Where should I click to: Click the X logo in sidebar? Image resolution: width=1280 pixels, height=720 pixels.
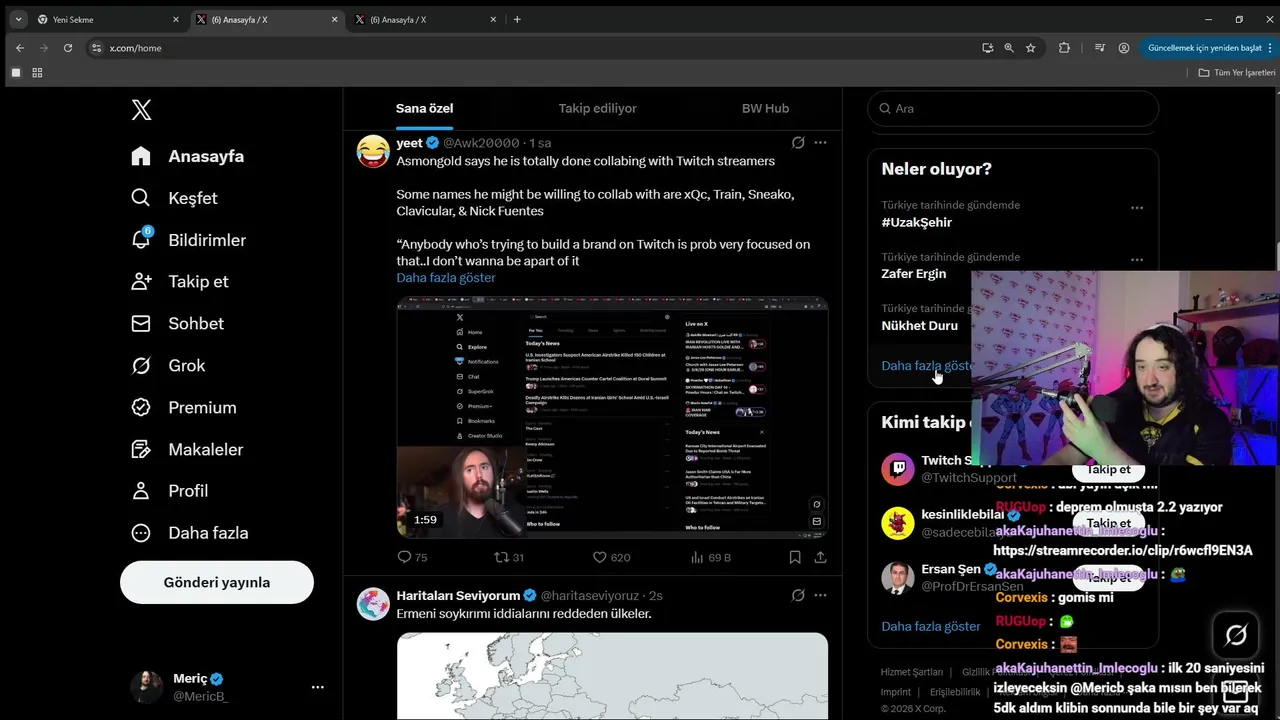[x=142, y=110]
